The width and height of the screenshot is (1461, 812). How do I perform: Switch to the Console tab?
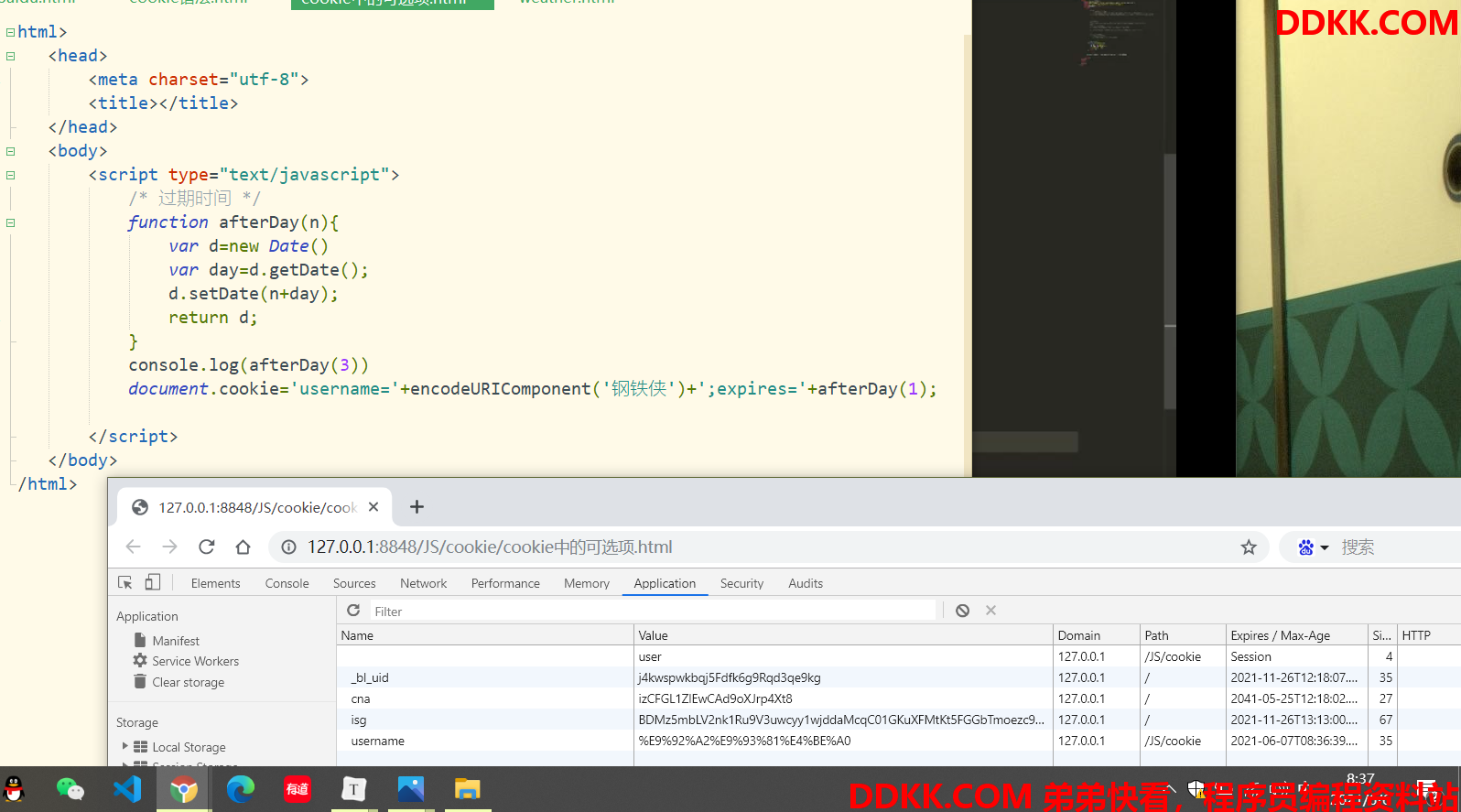287,583
